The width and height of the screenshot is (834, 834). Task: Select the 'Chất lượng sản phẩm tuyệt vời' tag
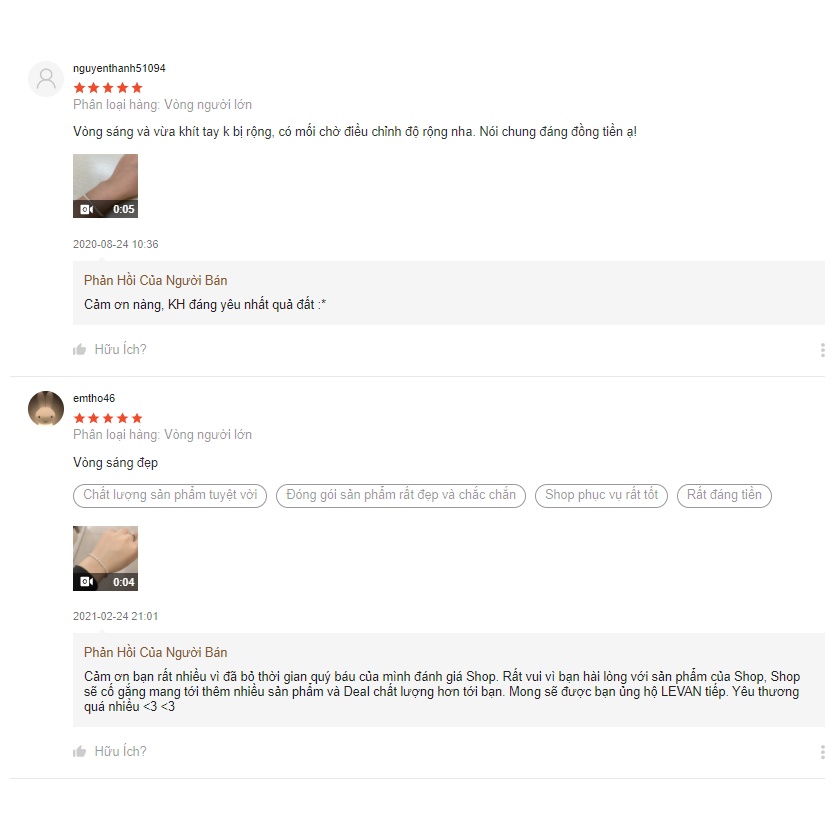point(170,495)
